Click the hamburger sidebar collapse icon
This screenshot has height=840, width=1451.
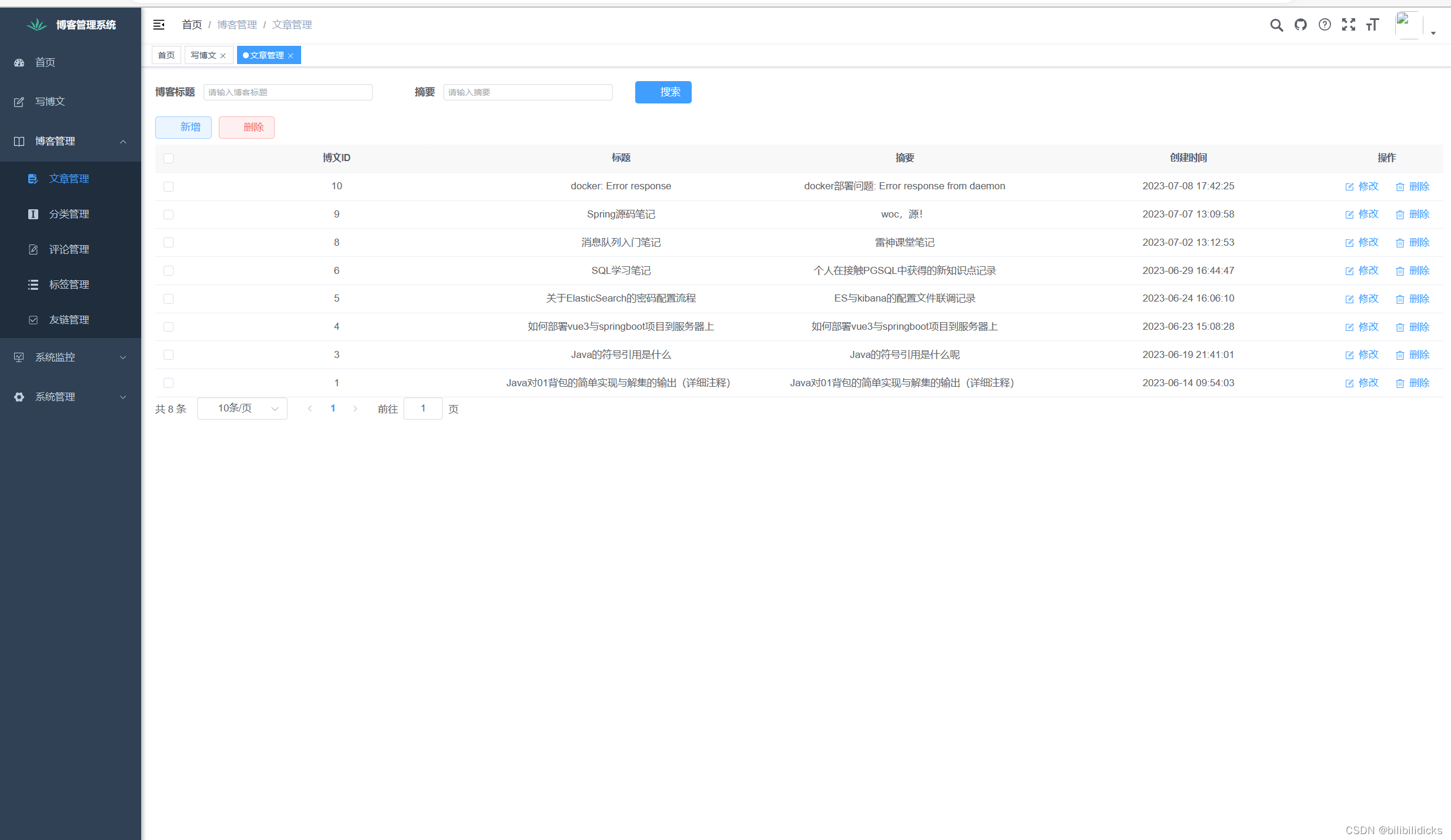[159, 25]
